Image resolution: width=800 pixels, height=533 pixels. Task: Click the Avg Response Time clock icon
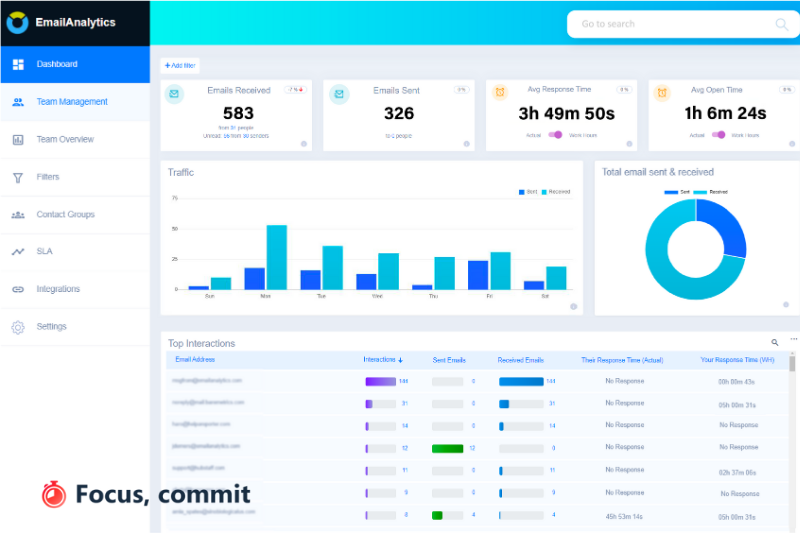(500, 92)
